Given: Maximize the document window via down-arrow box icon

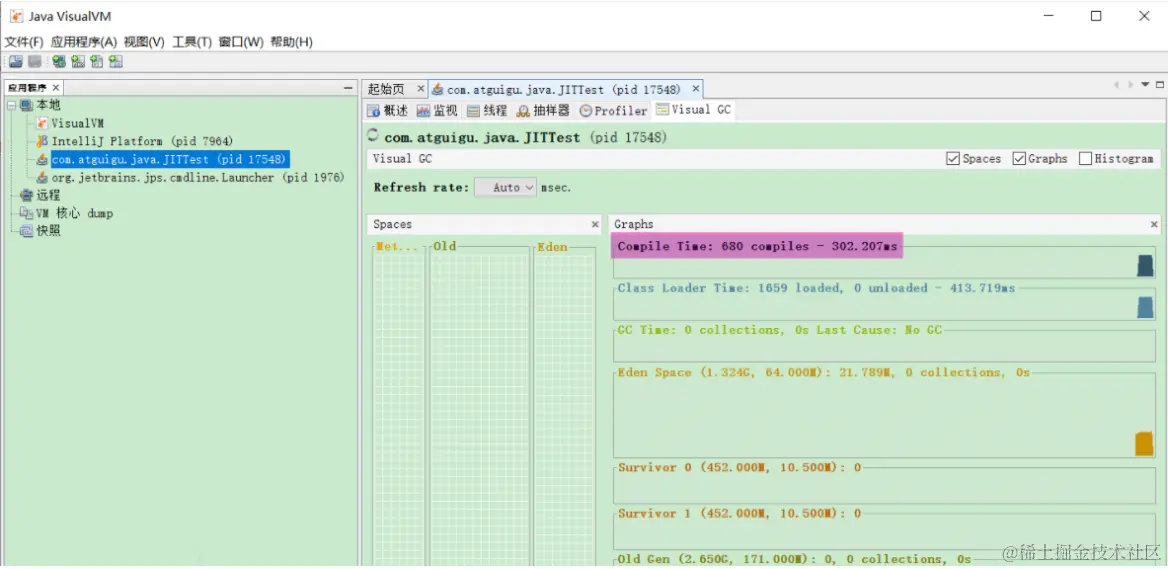Looking at the screenshot, I should pos(1161,85).
